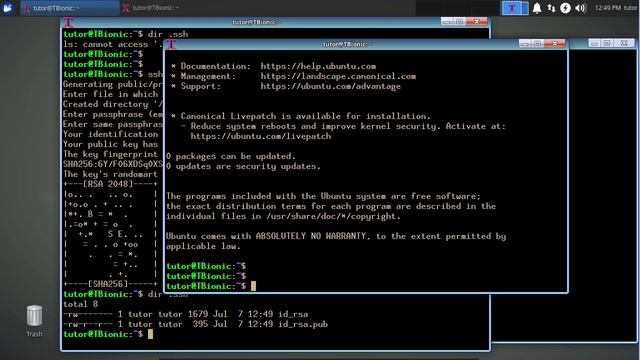640x360 pixels.
Task: Open the Xfce applications menu mouse icon
Action: (8, 8)
